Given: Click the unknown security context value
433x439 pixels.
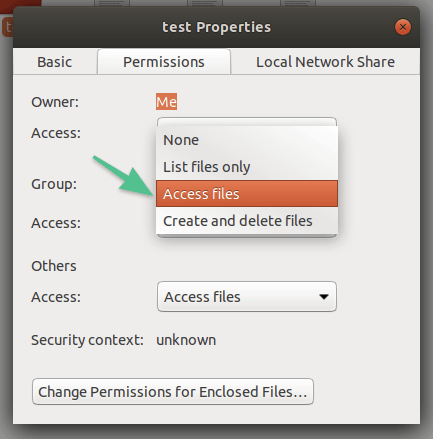Looking at the screenshot, I should click(x=186, y=340).
